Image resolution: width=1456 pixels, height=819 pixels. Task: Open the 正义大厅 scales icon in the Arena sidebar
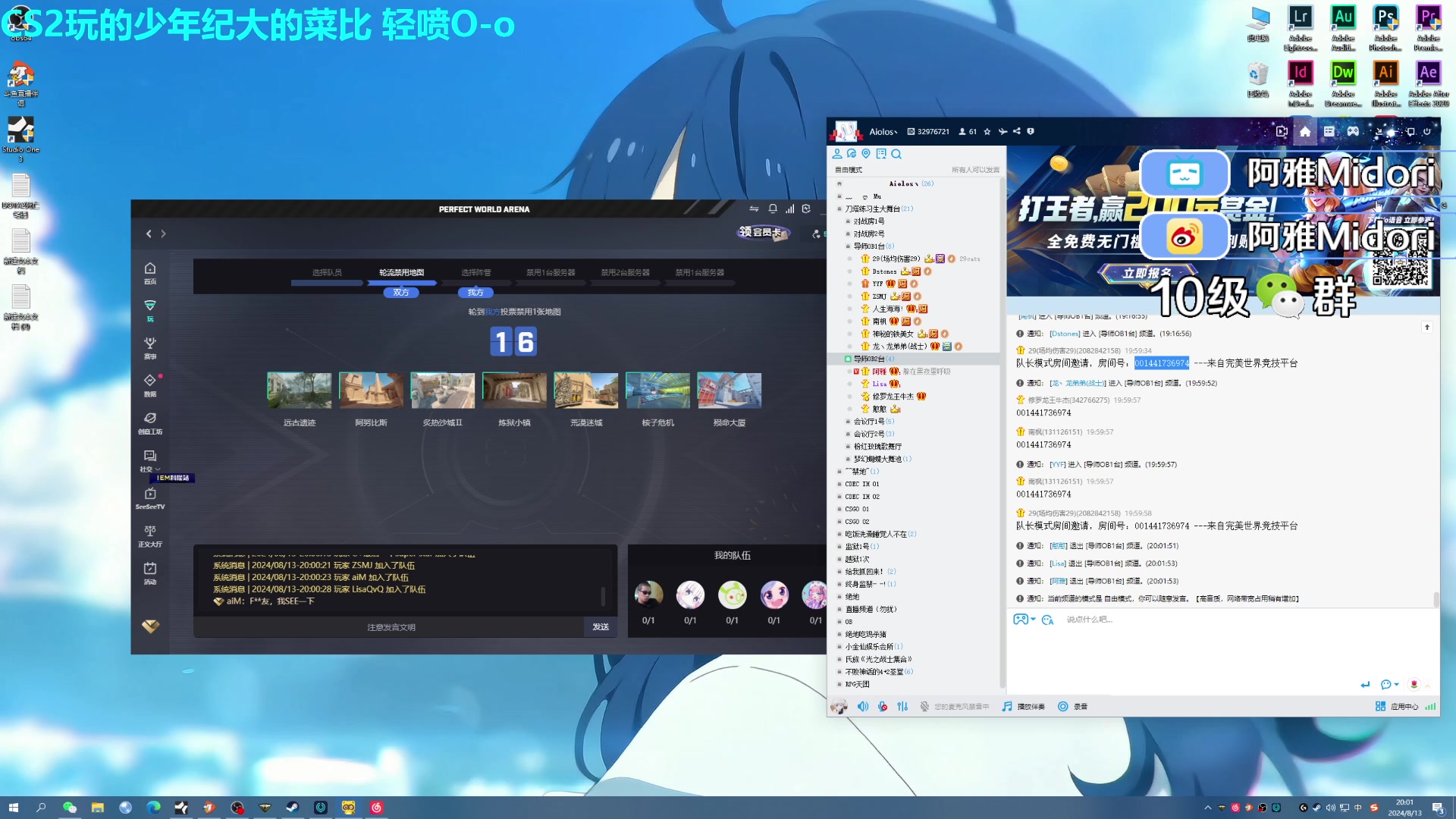tap(150, 536)
